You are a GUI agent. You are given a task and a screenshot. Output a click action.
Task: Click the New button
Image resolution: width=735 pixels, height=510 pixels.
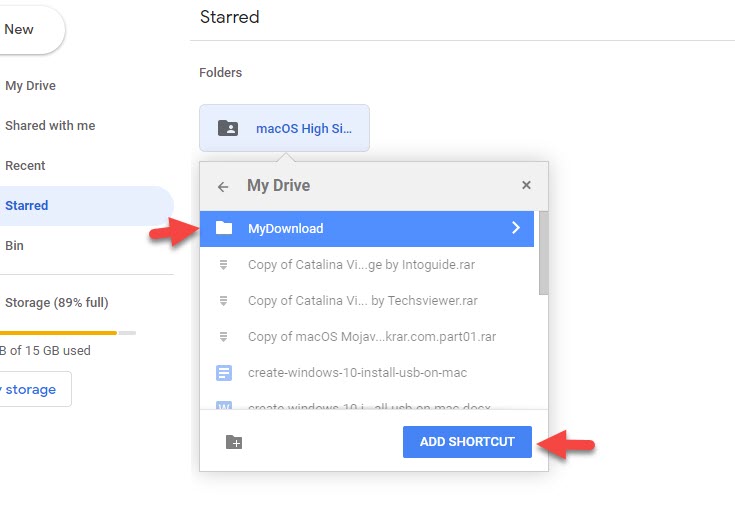click(x=22, y=30)
